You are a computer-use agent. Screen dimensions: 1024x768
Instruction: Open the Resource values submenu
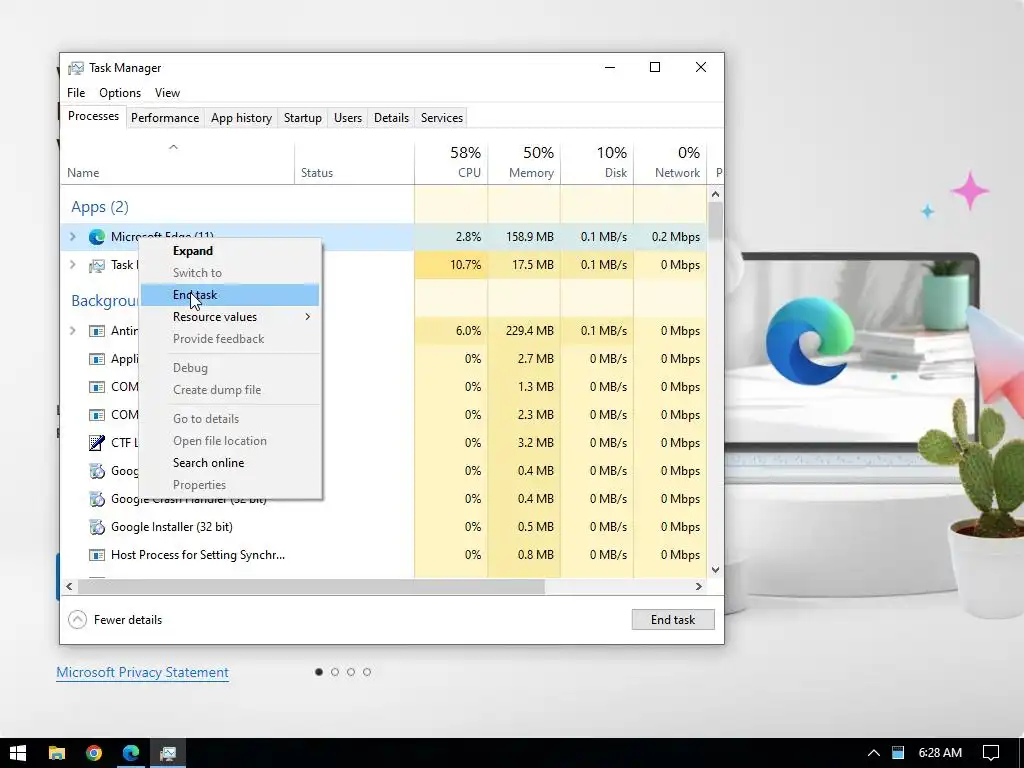[x=230, y=317]
